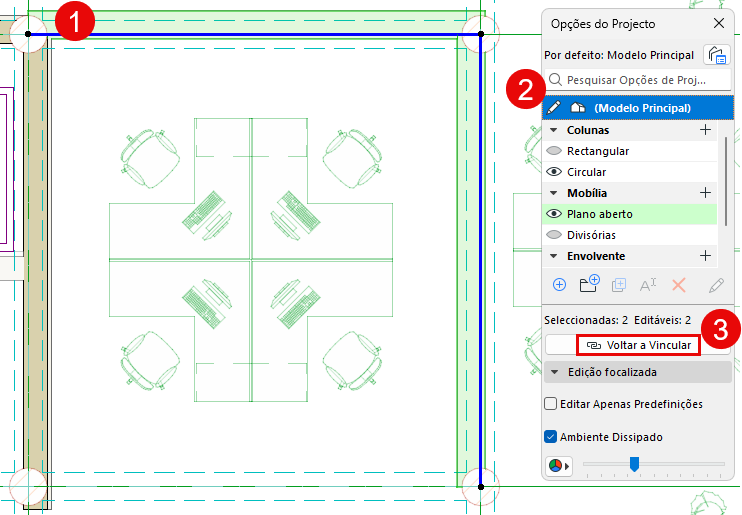The width and height of the screenshot is (742, 515).
Task: Click the duplicate option icon
Action: pos(618,284)
